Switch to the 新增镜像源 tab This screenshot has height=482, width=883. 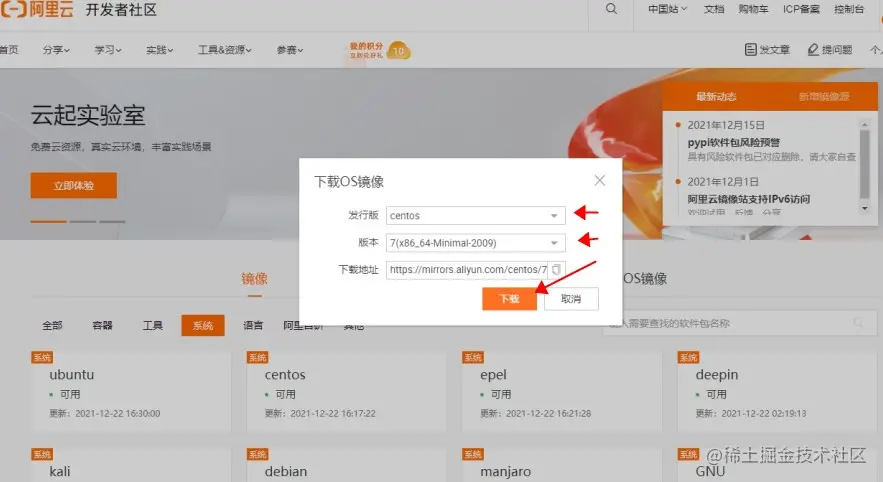click(x=824, y=96)
